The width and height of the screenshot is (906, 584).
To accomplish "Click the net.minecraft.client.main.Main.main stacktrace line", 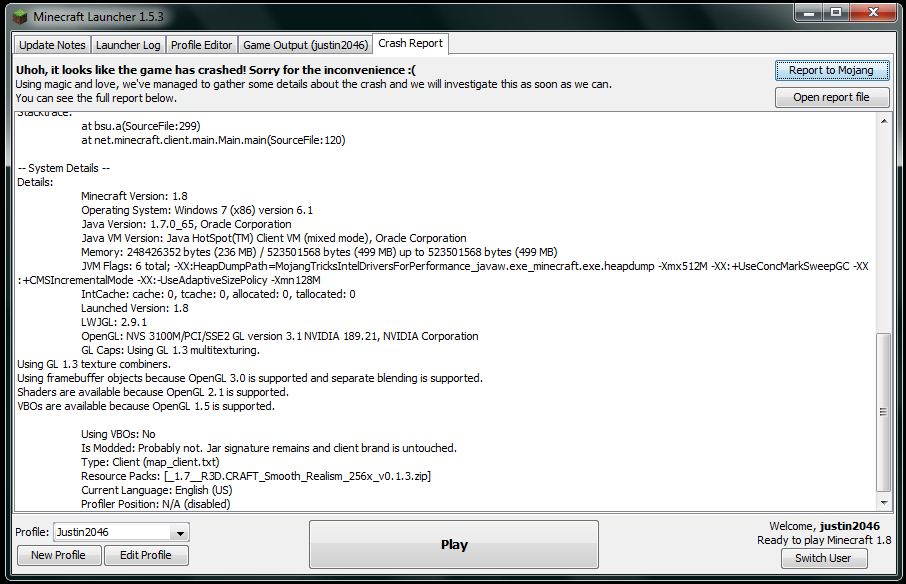I will [213, 140].
